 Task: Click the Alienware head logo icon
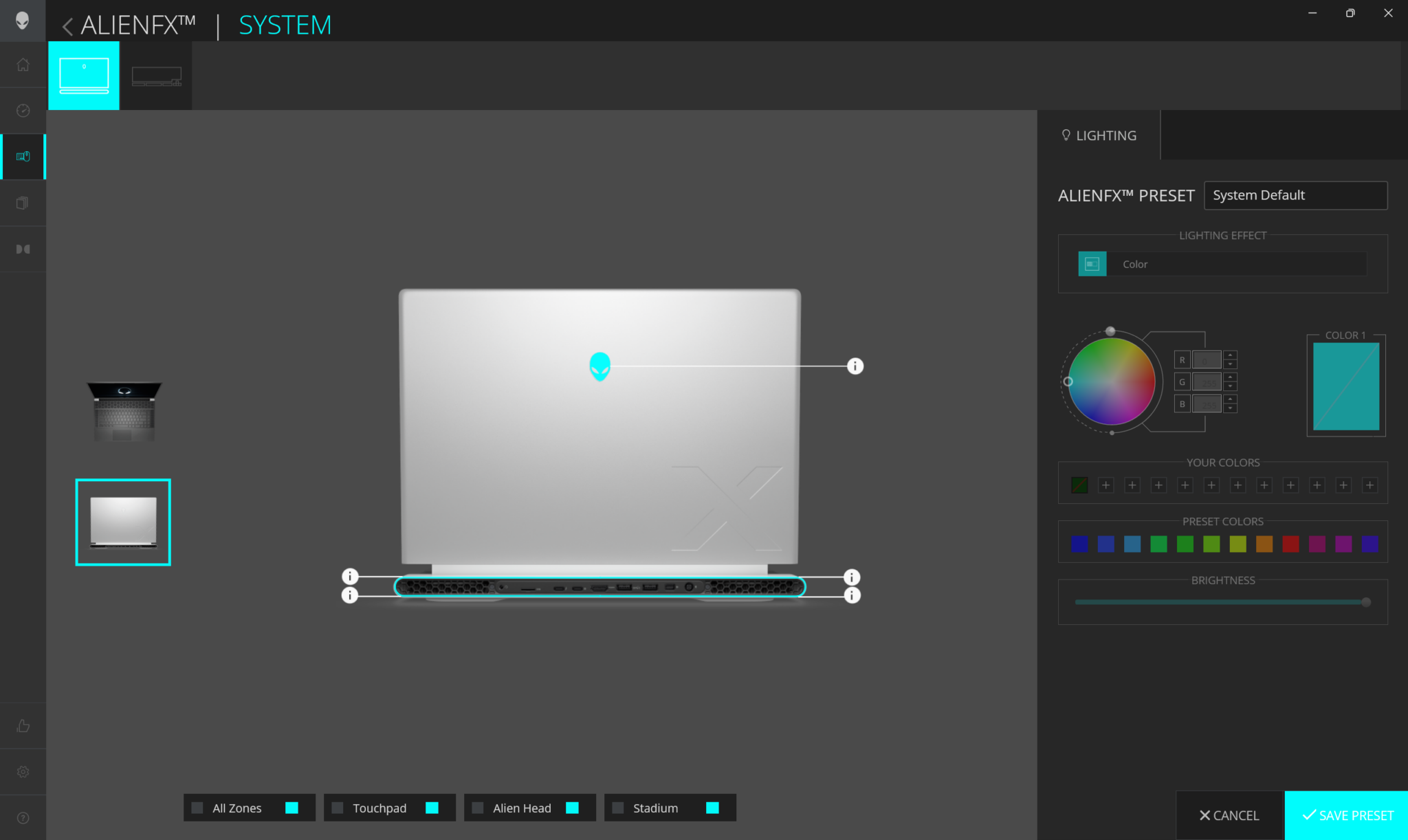23,21
